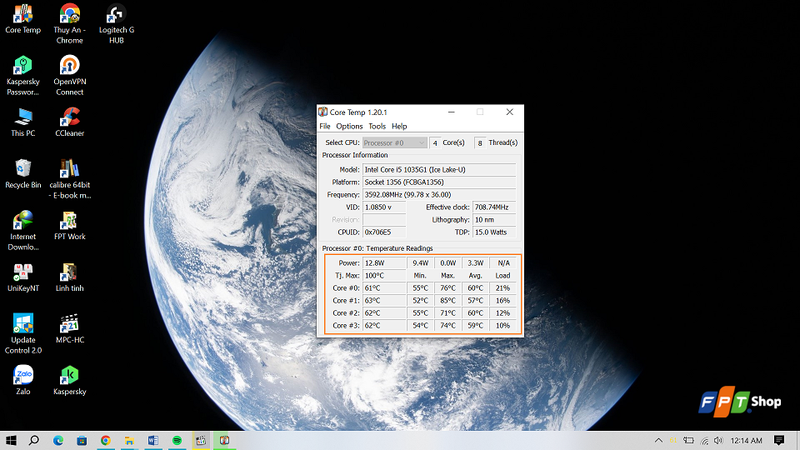
Task: Click the Windows Start button
Action: tap(10, 440)
